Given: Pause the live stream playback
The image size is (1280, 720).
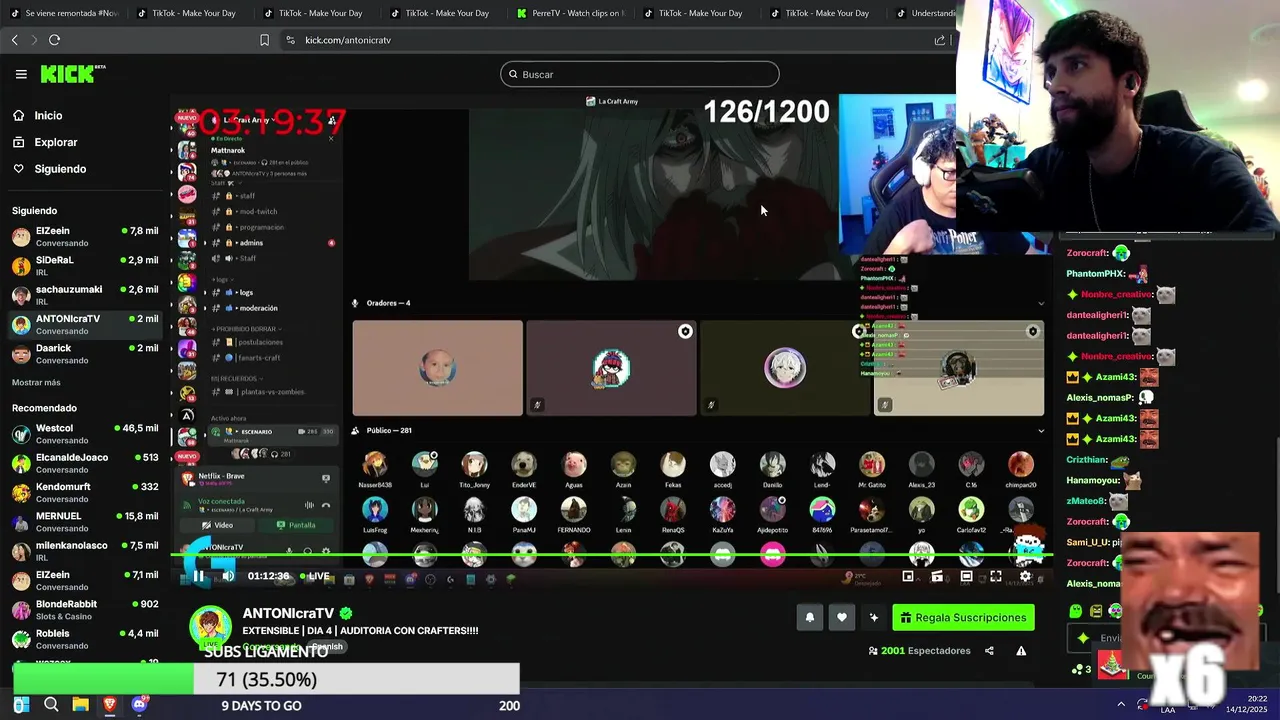Looking at the screenshot, I should [199, 576].
